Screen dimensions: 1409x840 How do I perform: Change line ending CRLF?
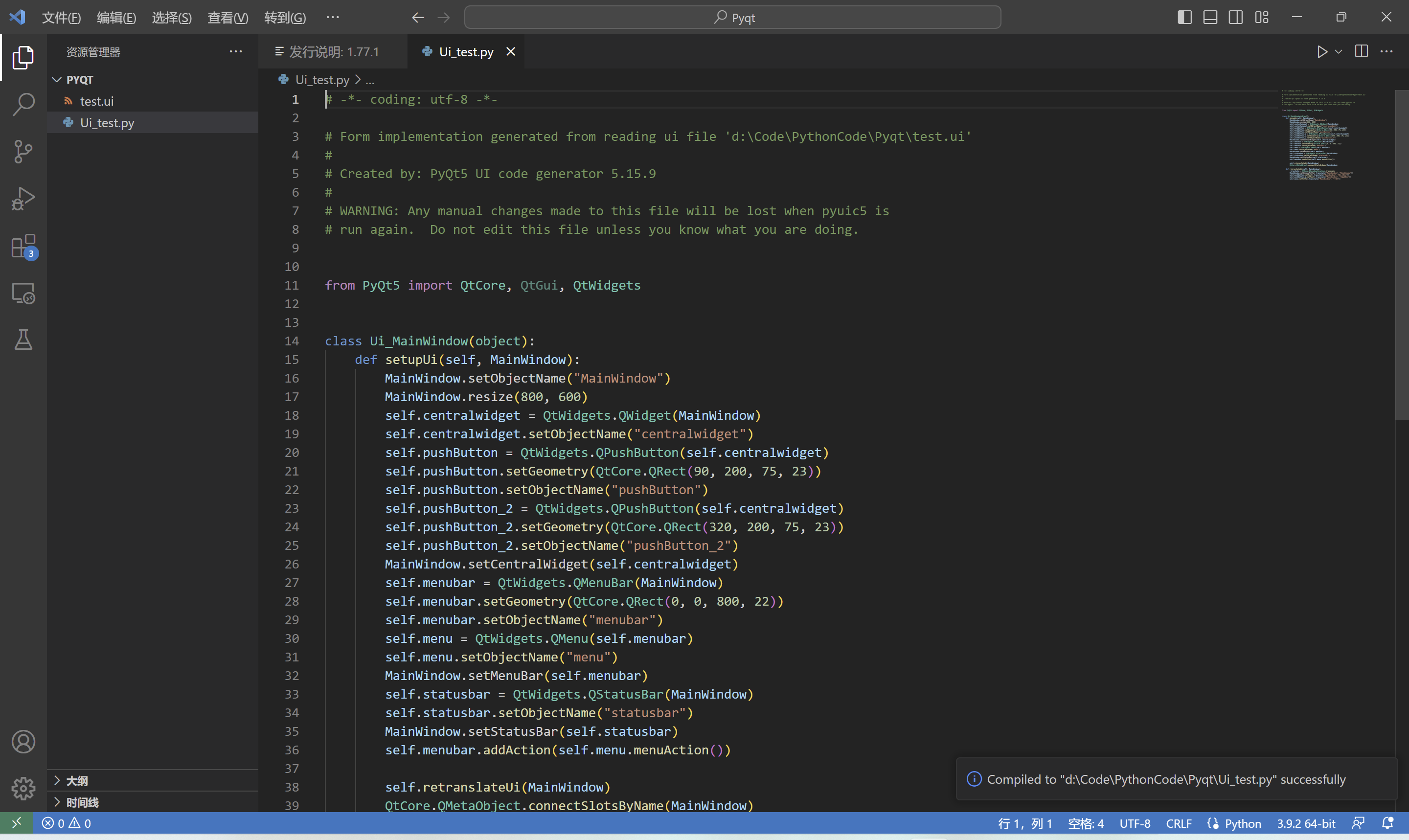(x=1178, y=823)
